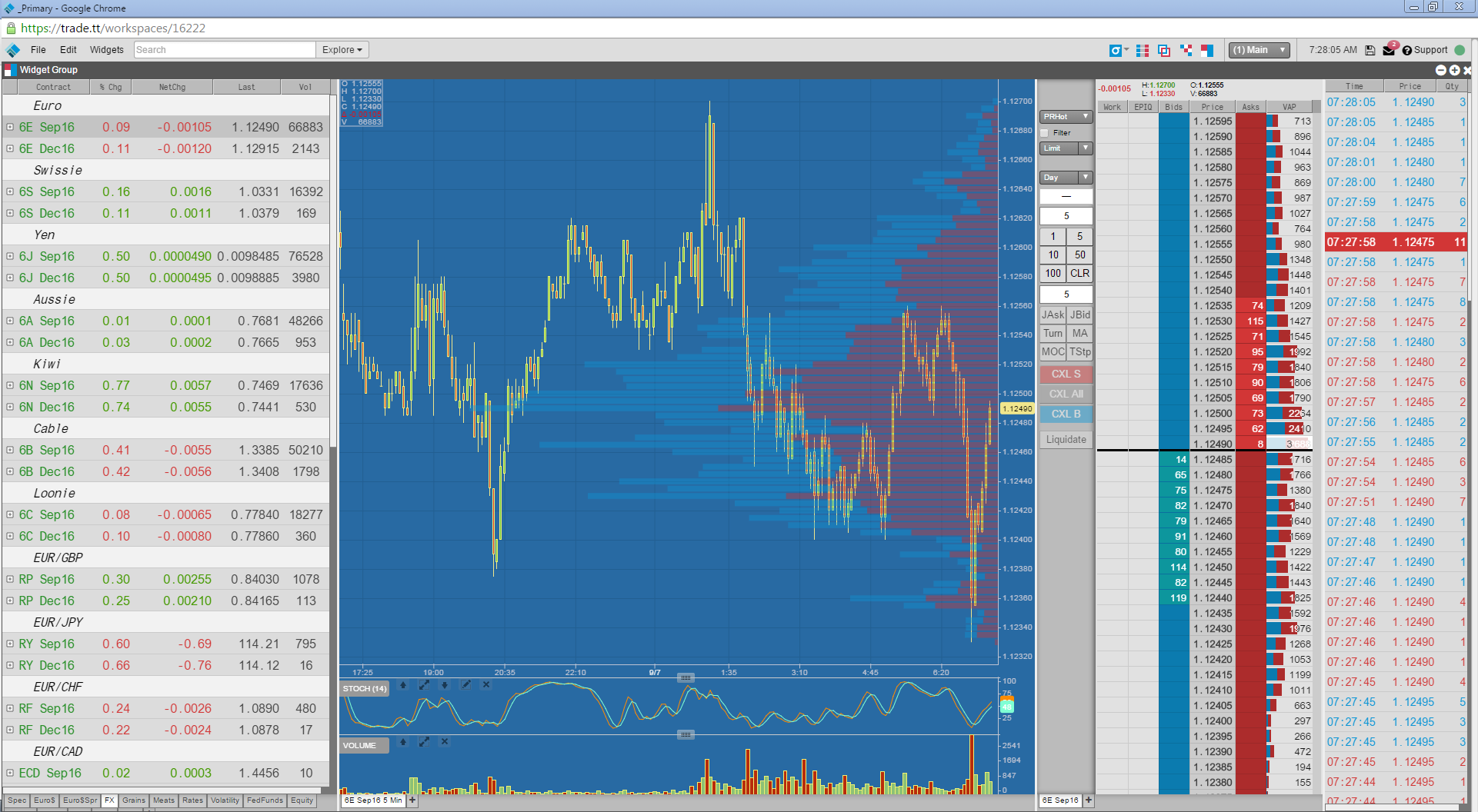The height and width of the screenshot is (812, 1478).
Task: Click the Support link
Action: (1431, 50)
